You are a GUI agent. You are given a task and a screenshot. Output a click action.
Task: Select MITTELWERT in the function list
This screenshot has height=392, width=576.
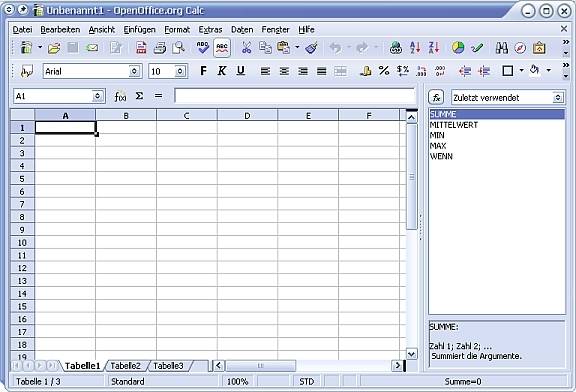pos(454,125)
